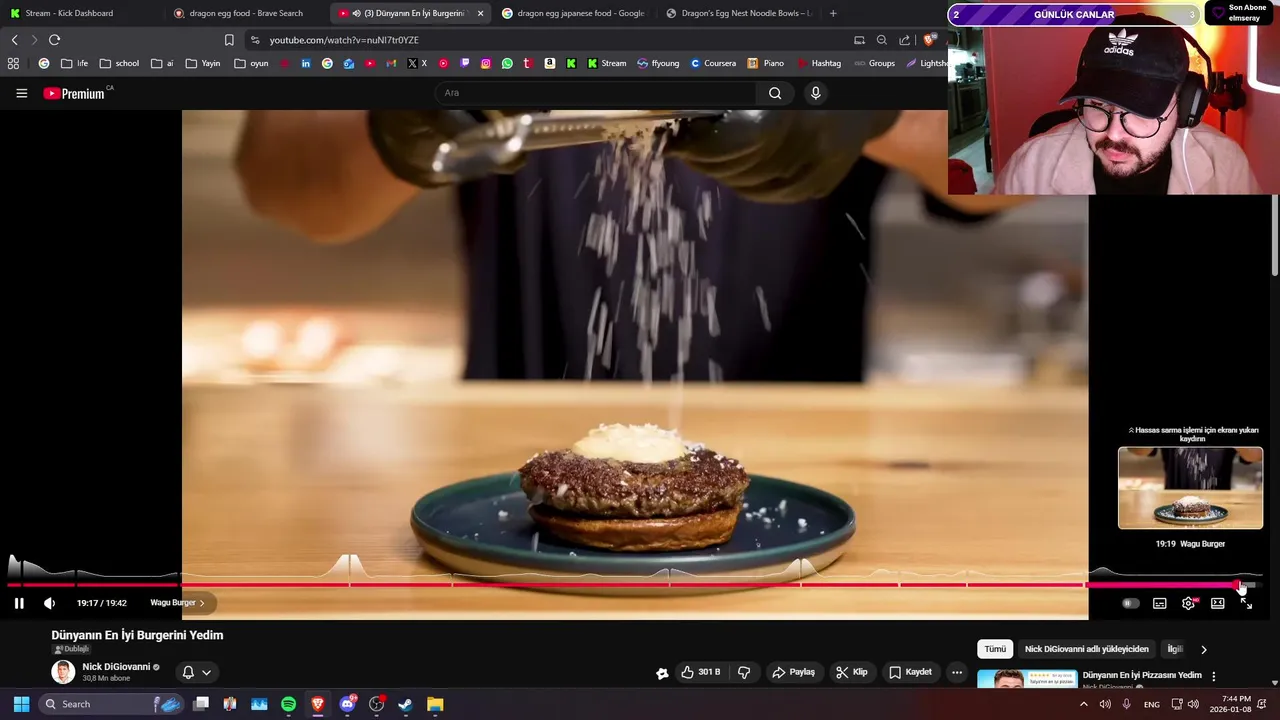Exit full screen with the arrows icon
This screenshot has width=1280, height=720.
(1246, 603)
